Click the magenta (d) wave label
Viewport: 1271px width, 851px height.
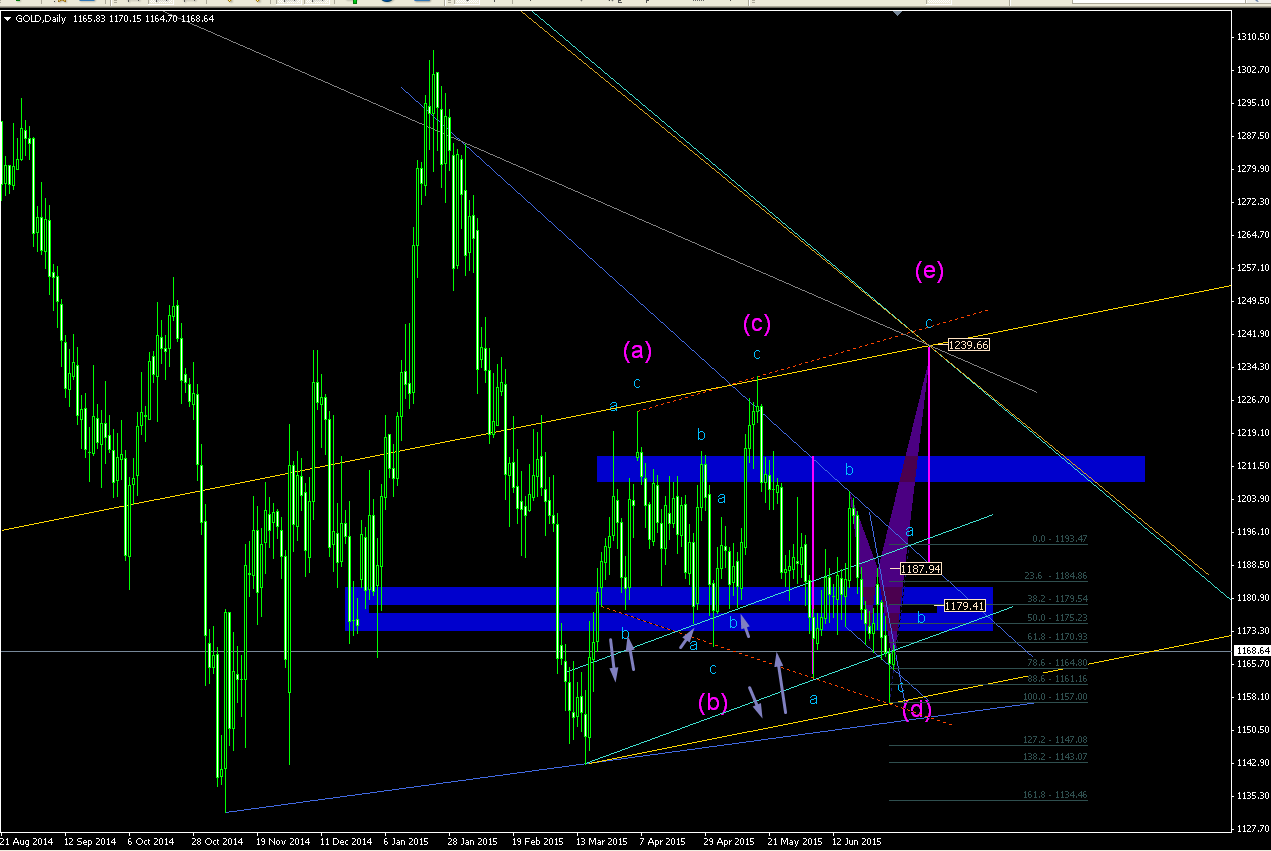pyautogui.click(x=917, y=711)
